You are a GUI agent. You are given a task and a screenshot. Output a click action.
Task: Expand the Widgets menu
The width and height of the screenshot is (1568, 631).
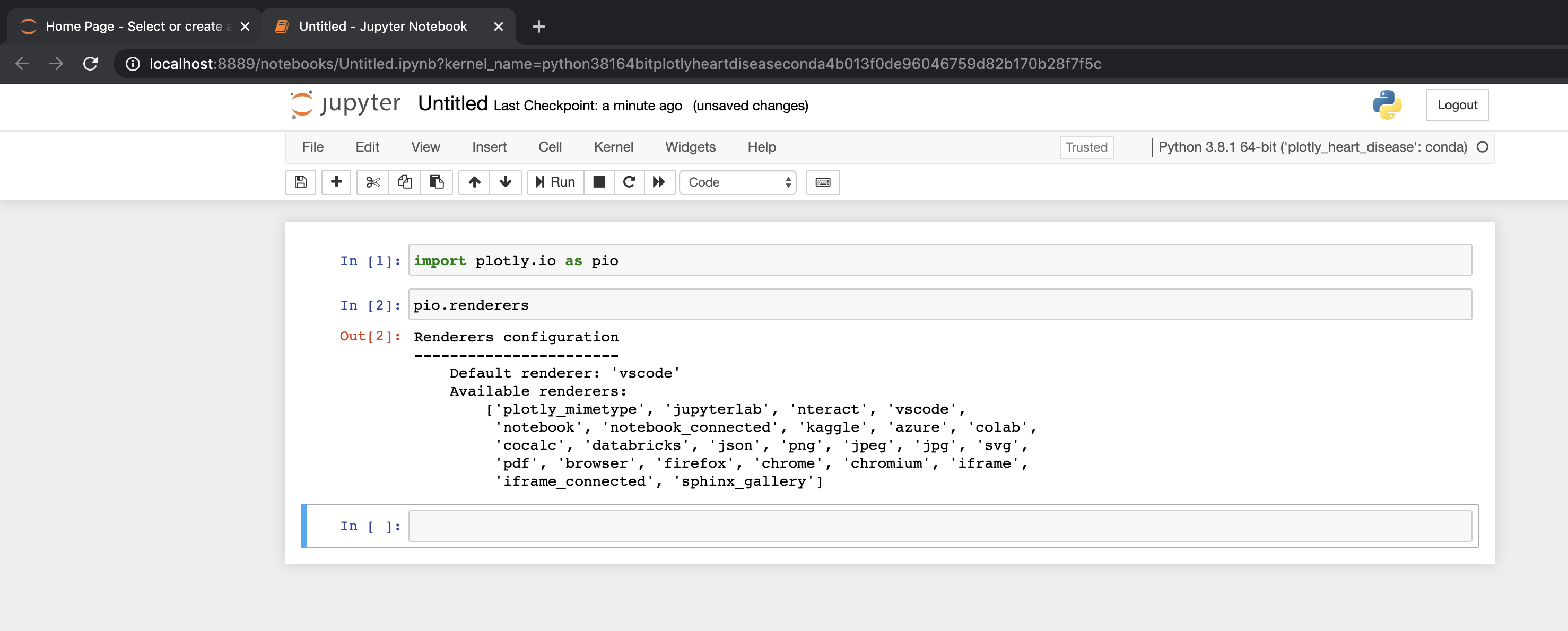pos(690,147)
